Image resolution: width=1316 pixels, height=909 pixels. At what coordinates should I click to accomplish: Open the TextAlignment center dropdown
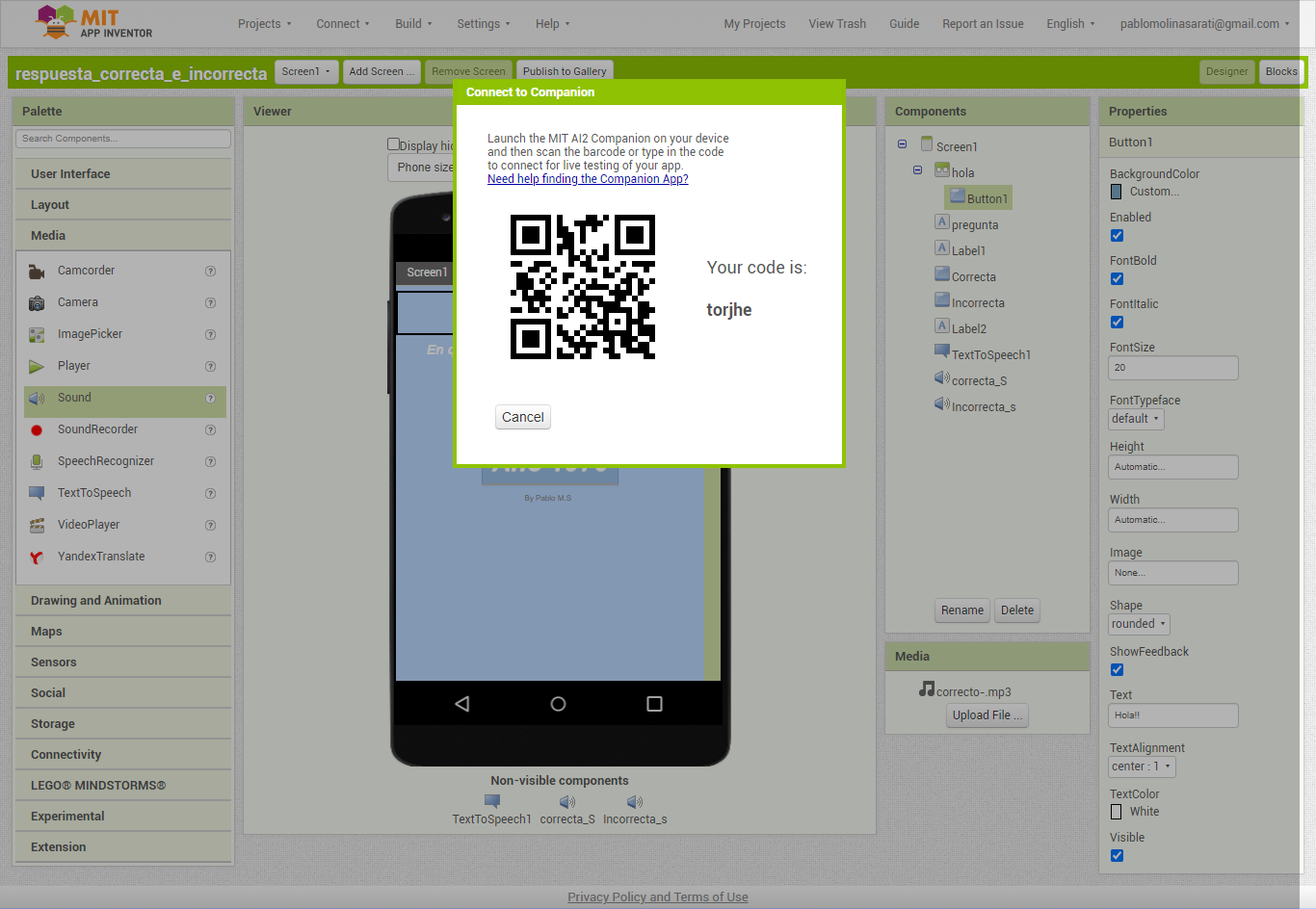click(1142, 766)
